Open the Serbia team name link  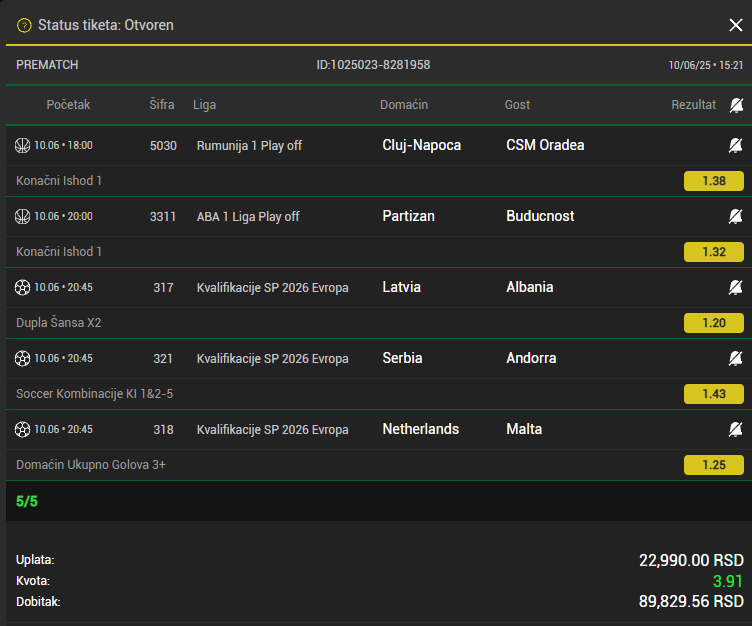click(x=402, y=358)
